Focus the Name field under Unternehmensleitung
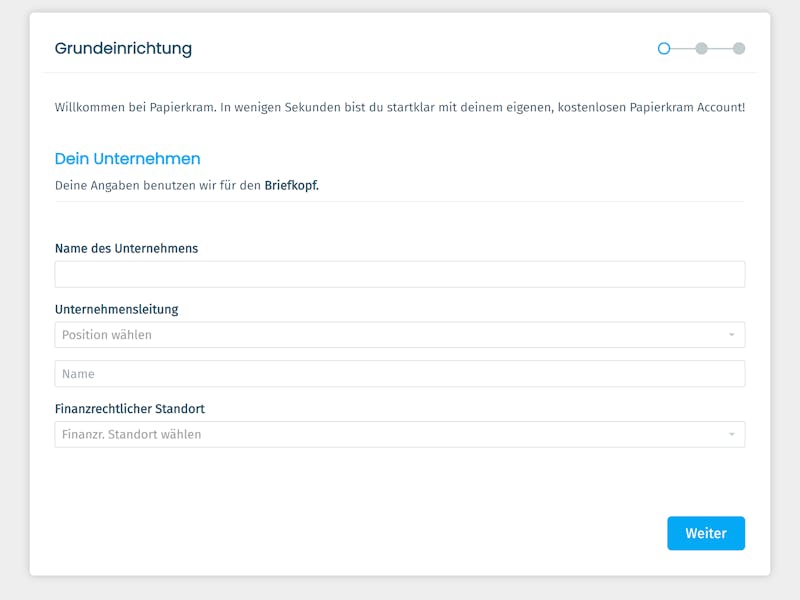 coord(399,373)
